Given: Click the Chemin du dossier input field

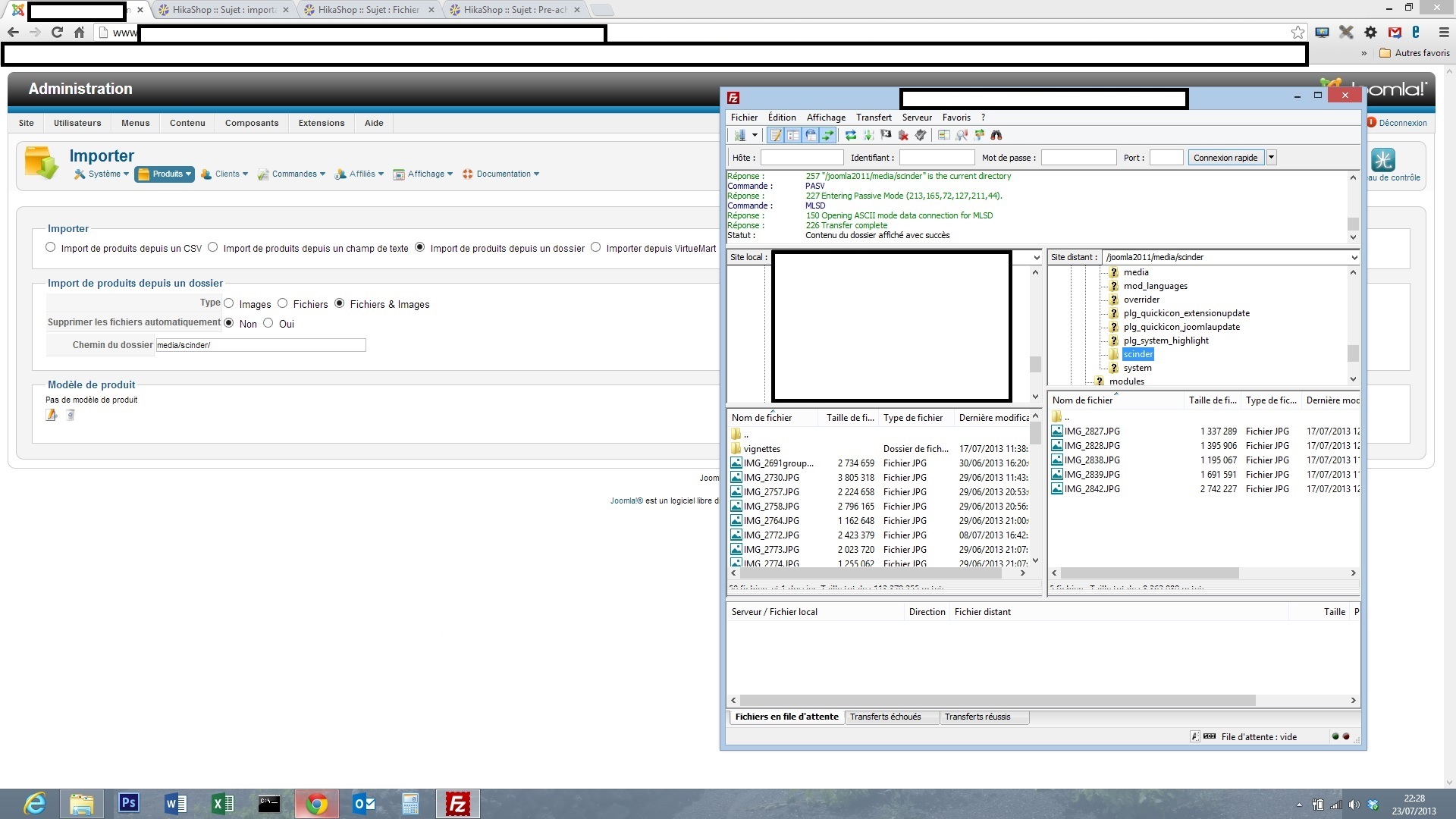Looking at the screenshot, I should (260, 345).
